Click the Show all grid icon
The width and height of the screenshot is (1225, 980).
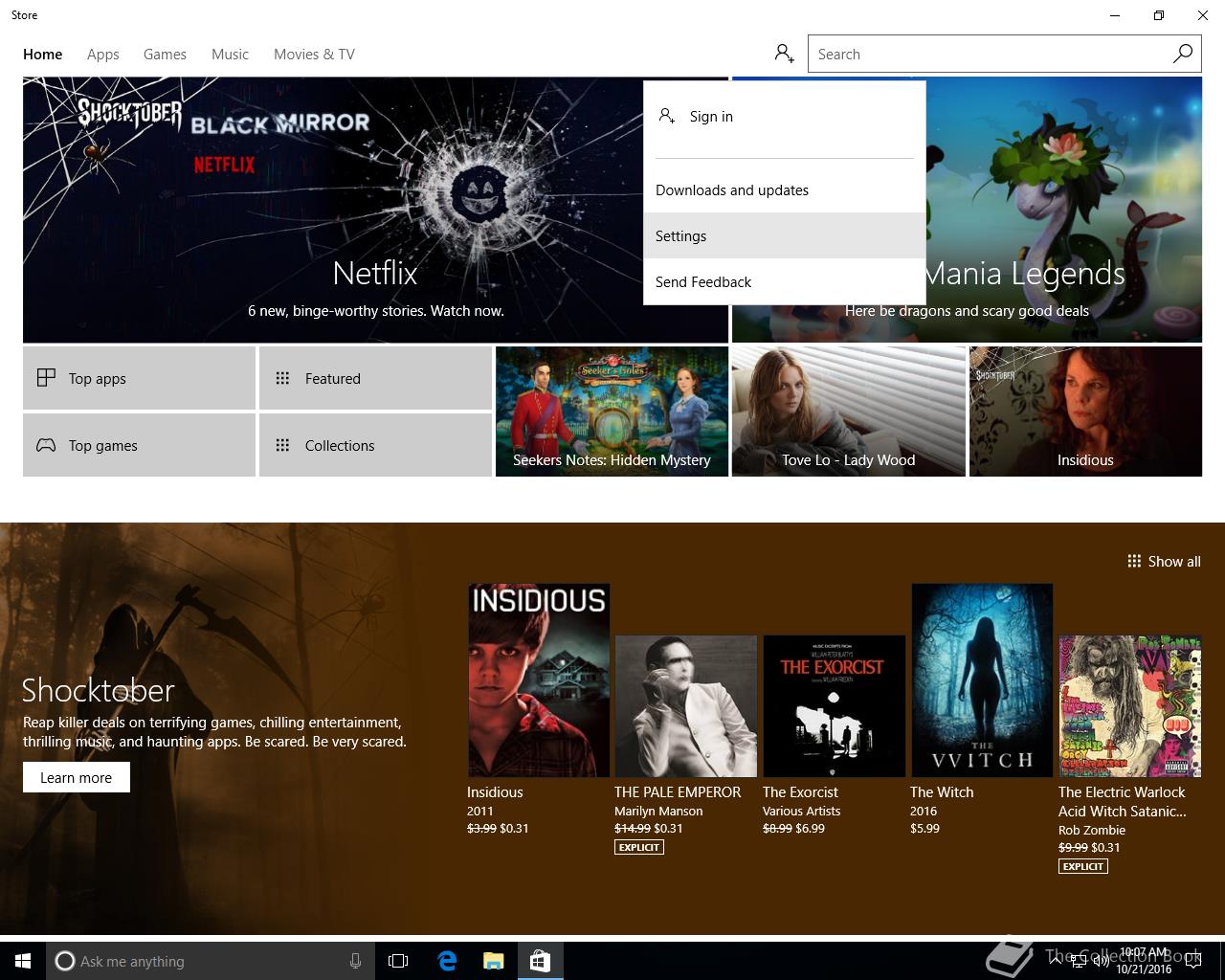1134,561
